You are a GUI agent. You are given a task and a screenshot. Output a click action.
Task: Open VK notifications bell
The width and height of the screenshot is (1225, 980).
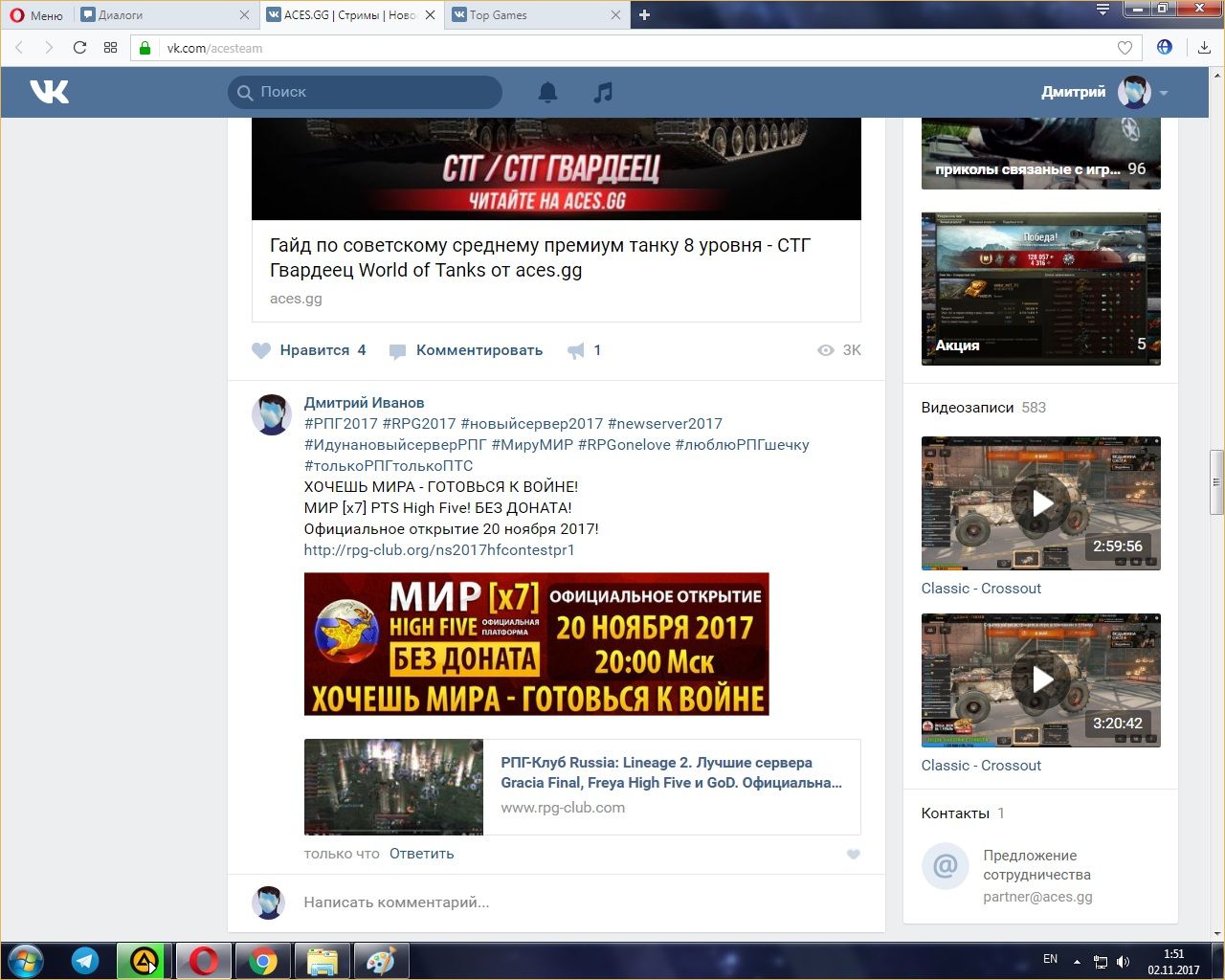pyautogui.click(x=547, y=92)
